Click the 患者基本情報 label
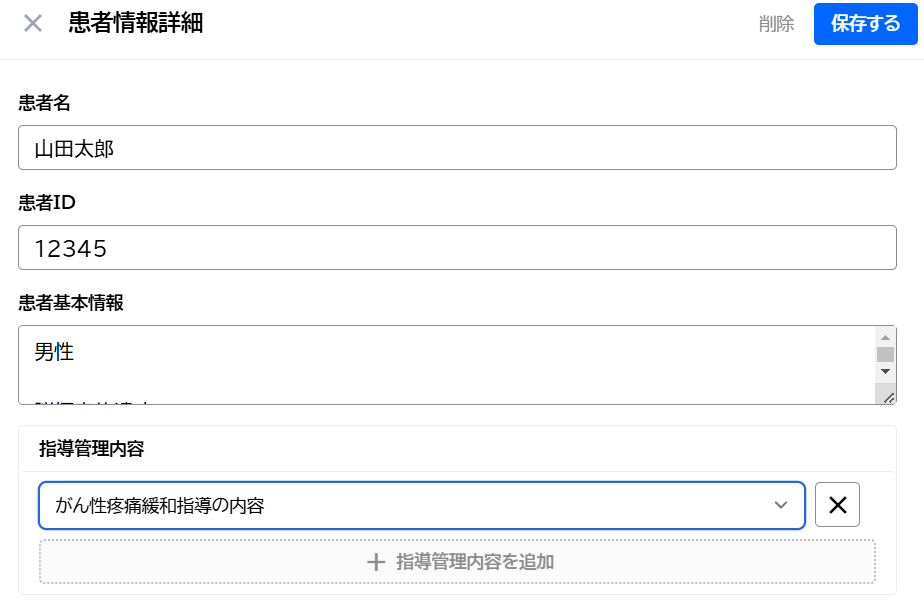The width and height of the screenshot is (924, 608). coord(70,303)
